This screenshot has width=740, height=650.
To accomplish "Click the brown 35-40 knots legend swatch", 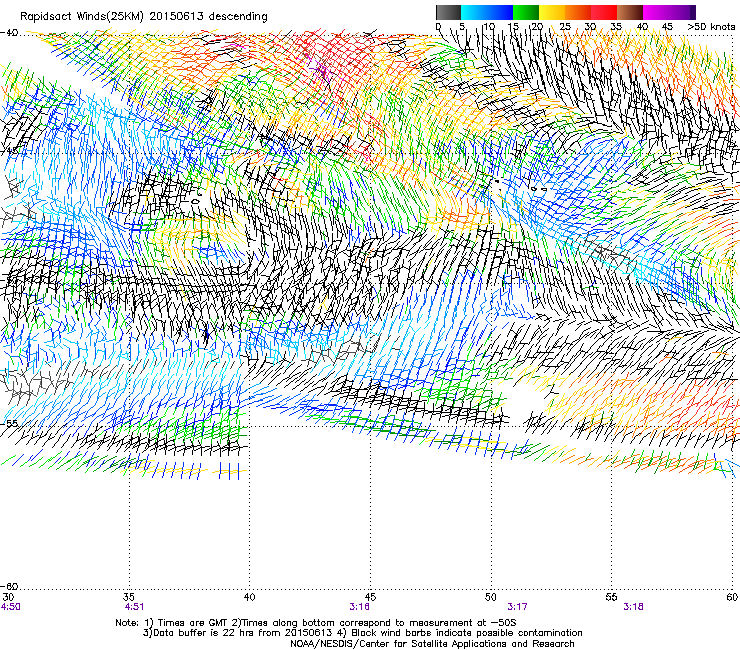I will (x=630, y=12).
